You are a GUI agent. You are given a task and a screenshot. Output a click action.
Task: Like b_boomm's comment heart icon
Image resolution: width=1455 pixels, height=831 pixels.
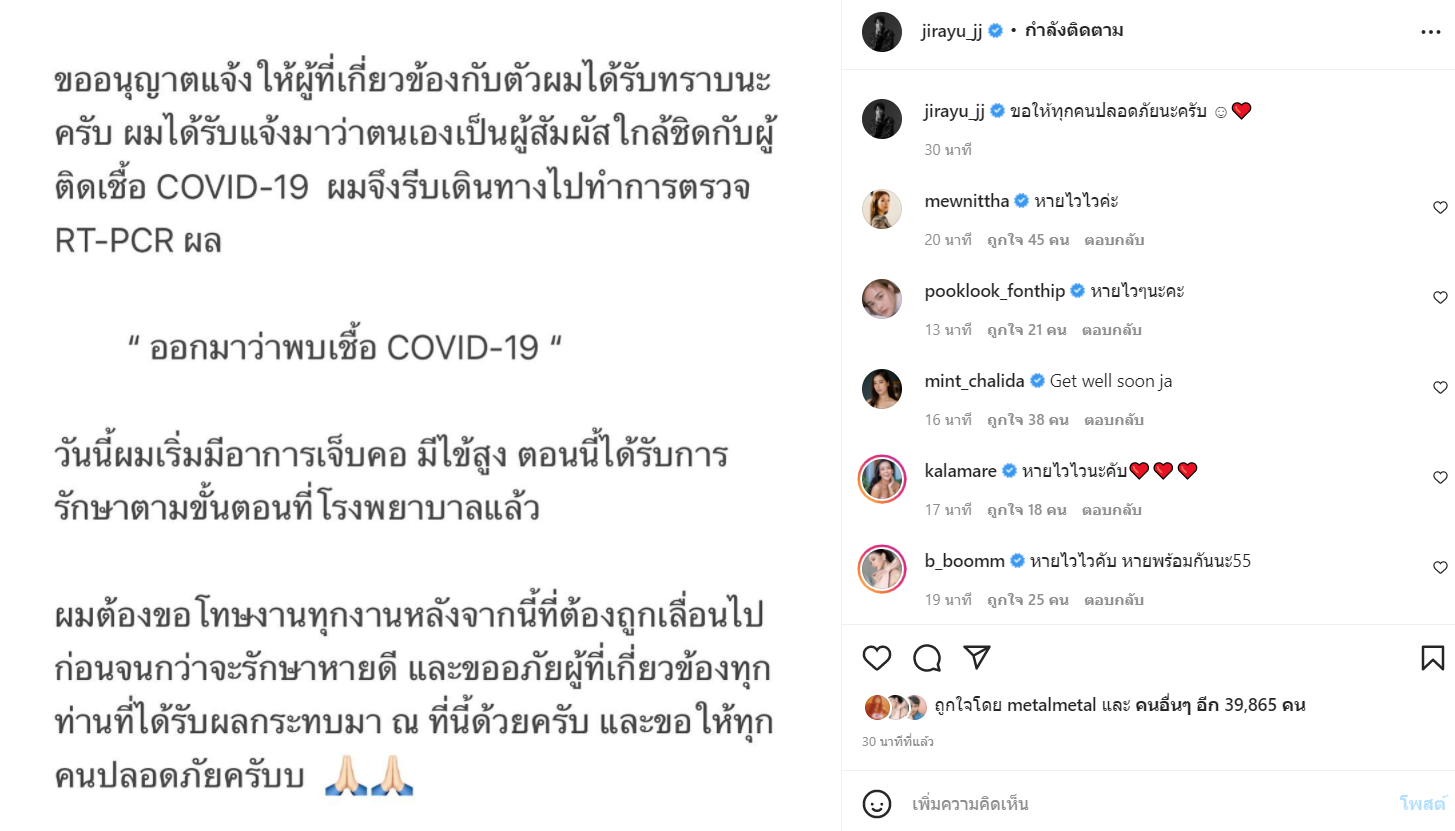[1440, 567]
